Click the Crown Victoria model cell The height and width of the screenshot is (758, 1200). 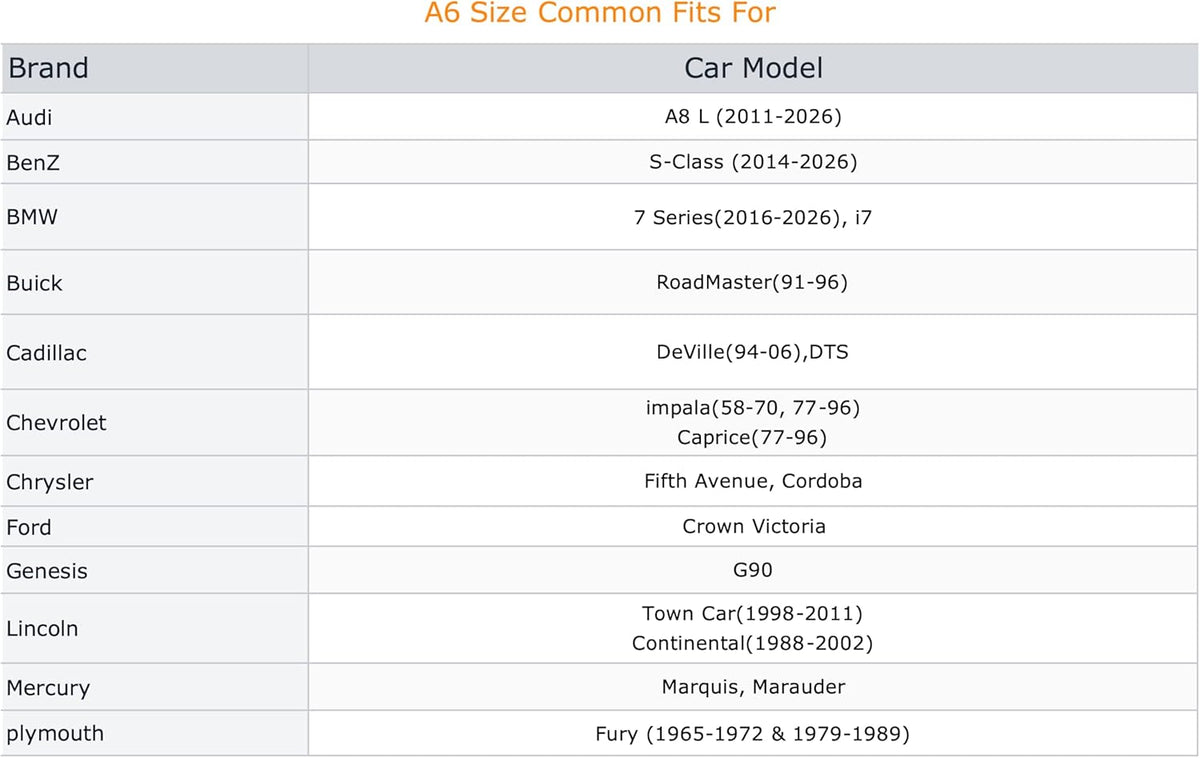point(753,526)
